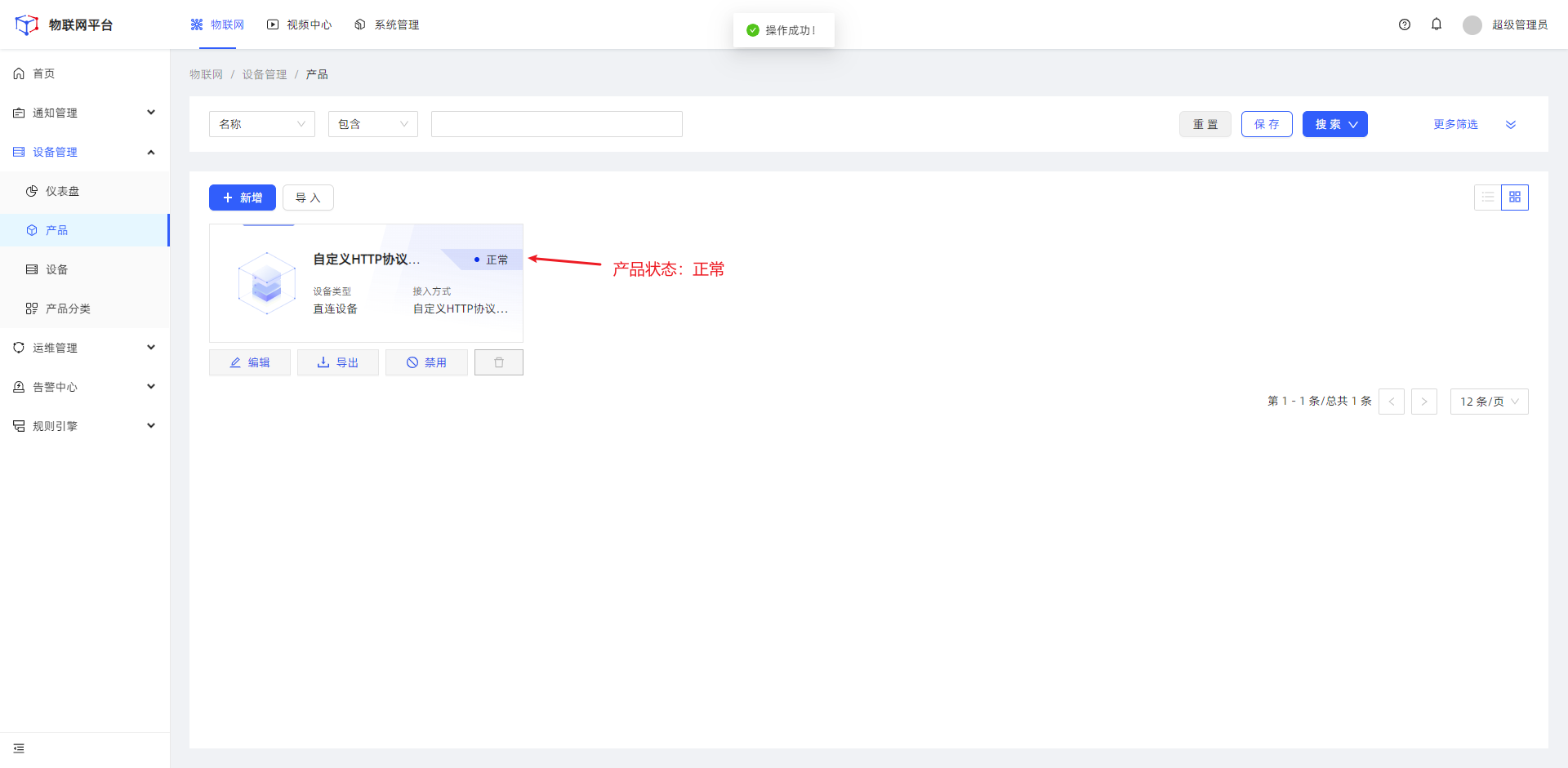Switch to 系统管理 top tab
Image resolution: width=1568 pixels, height=768 pixels.
click(x=386, y=24)
